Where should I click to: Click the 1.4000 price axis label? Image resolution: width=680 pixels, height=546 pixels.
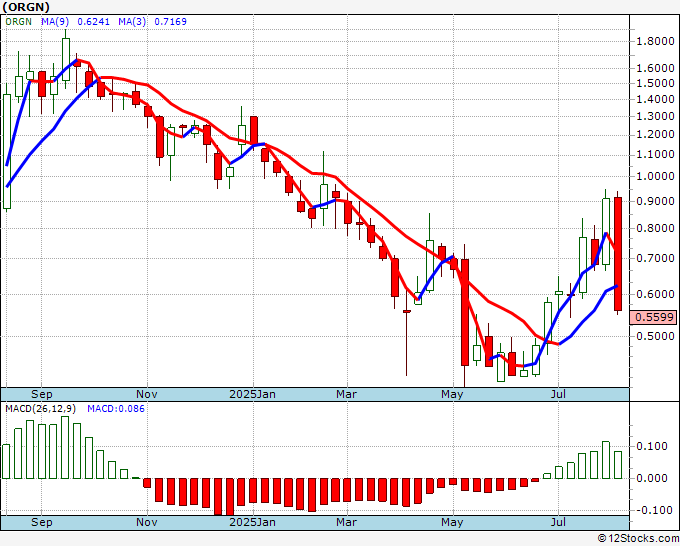655,99
